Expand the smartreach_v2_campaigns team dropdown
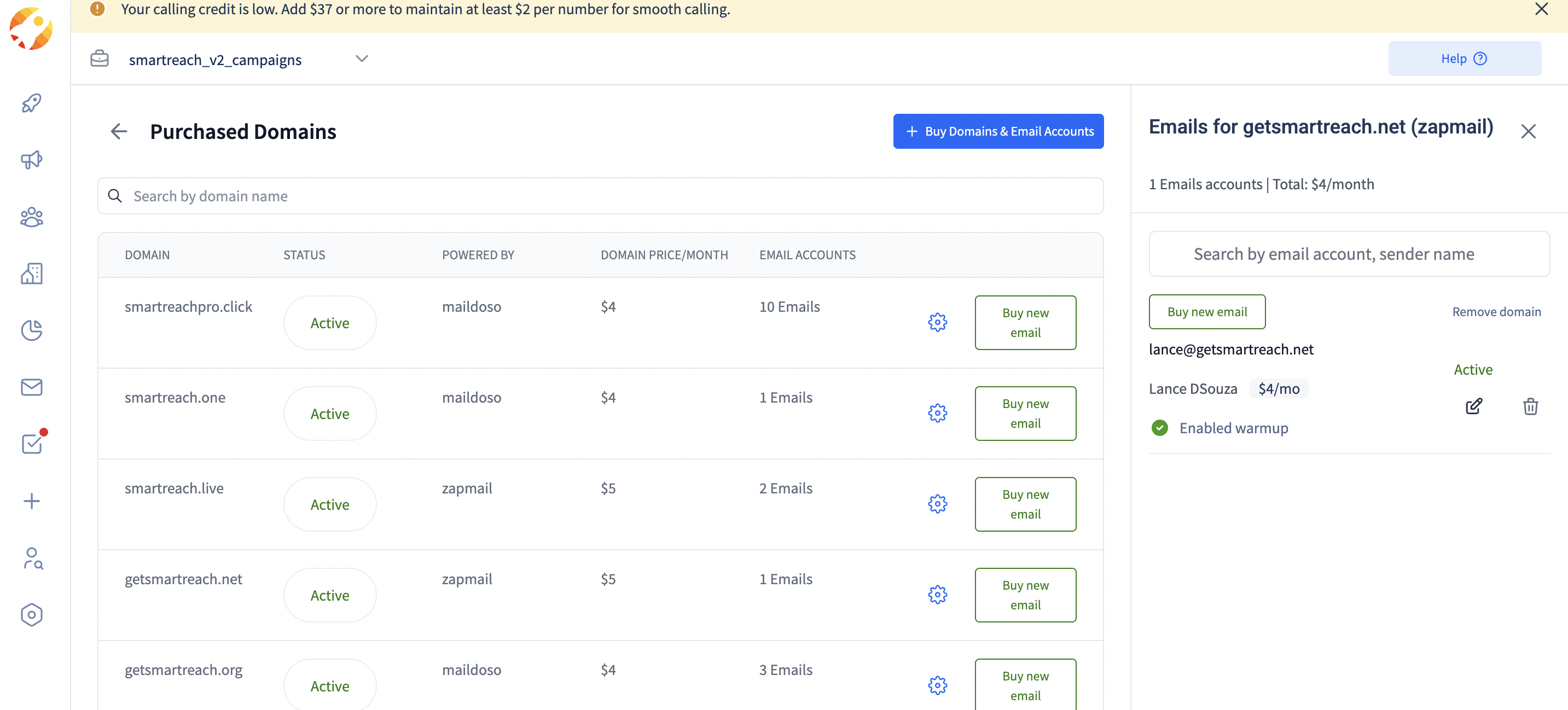1568x710 pixels. (362, 59)
